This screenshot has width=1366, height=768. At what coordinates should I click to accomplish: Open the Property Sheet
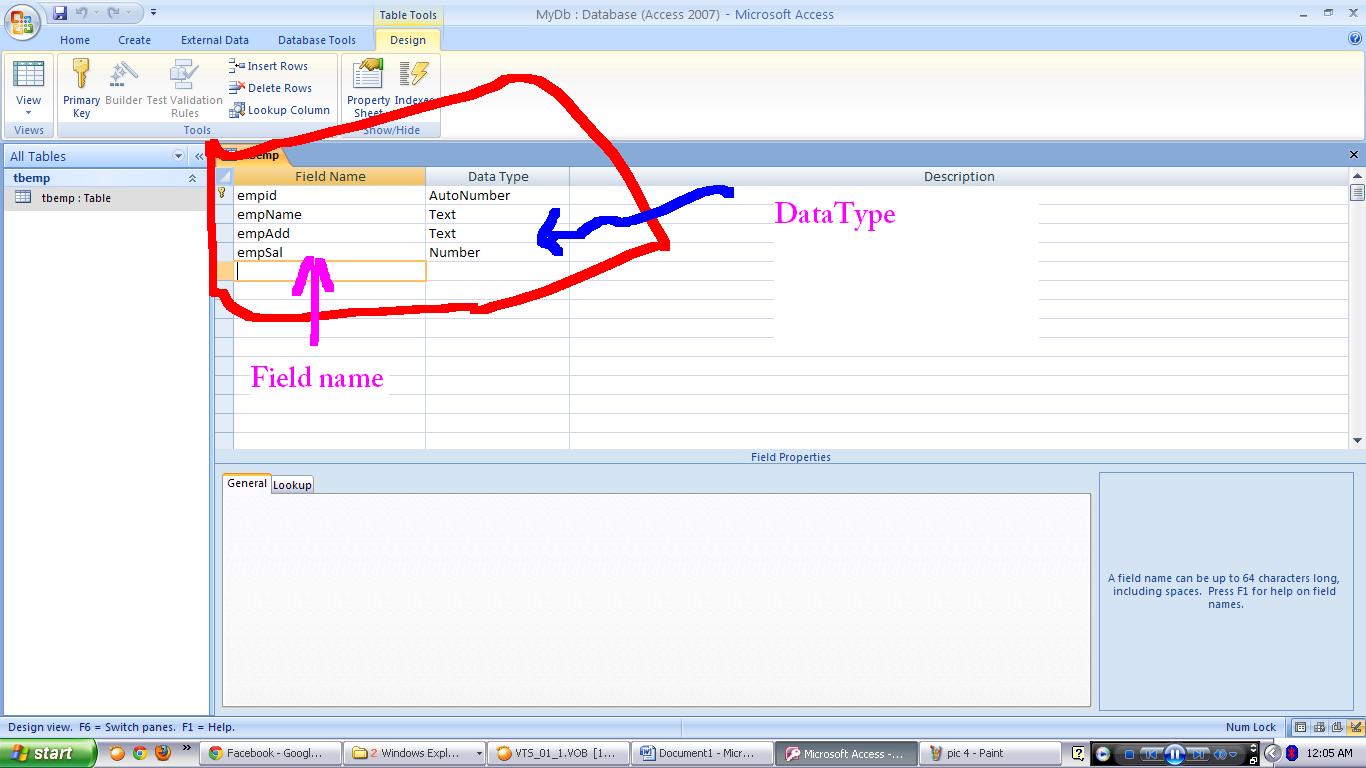click(x=366, y=87)
